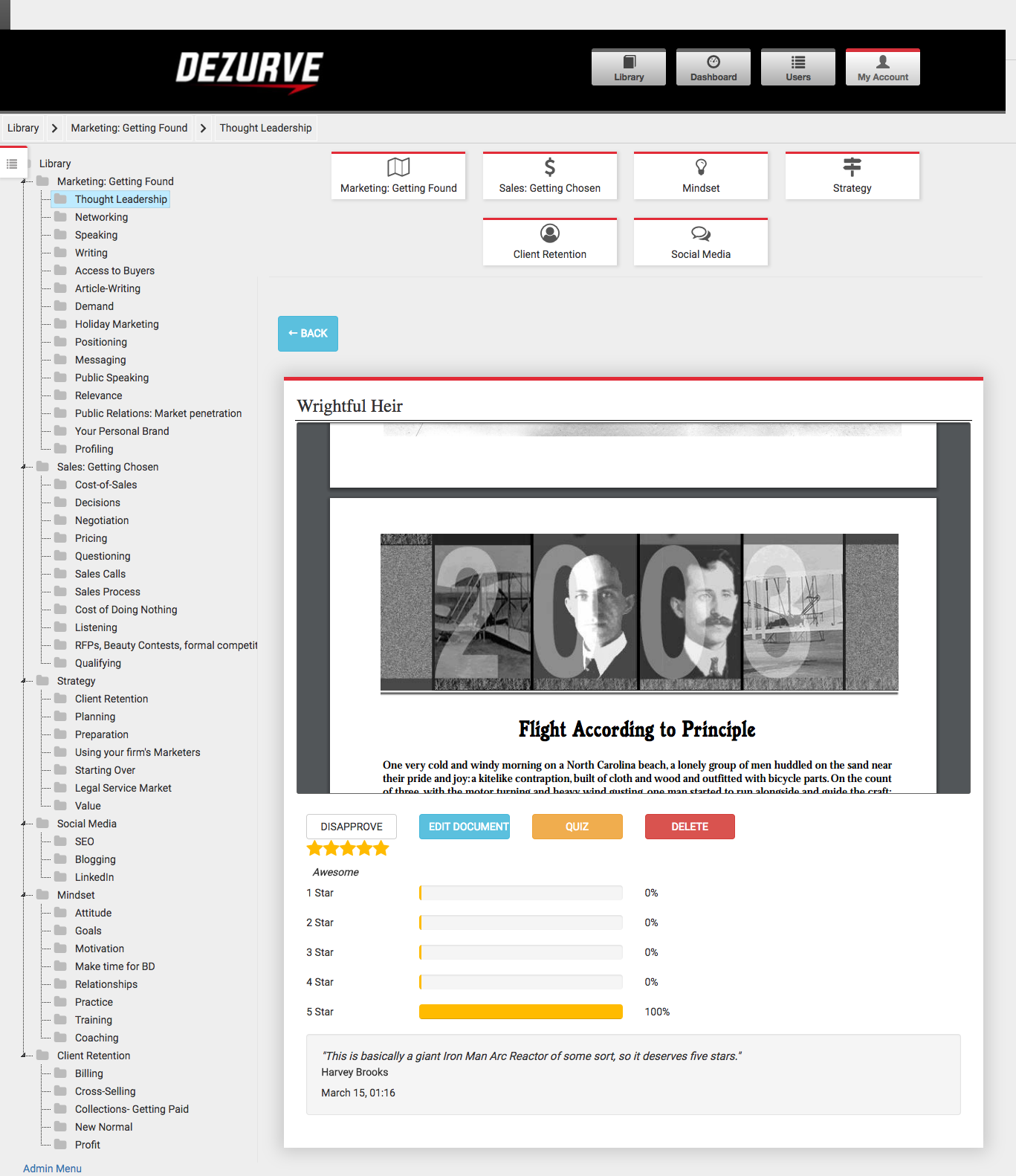The image size is (1016, 1176).
Task: Select Planning in the tree
Action: [x=95, y=717]
